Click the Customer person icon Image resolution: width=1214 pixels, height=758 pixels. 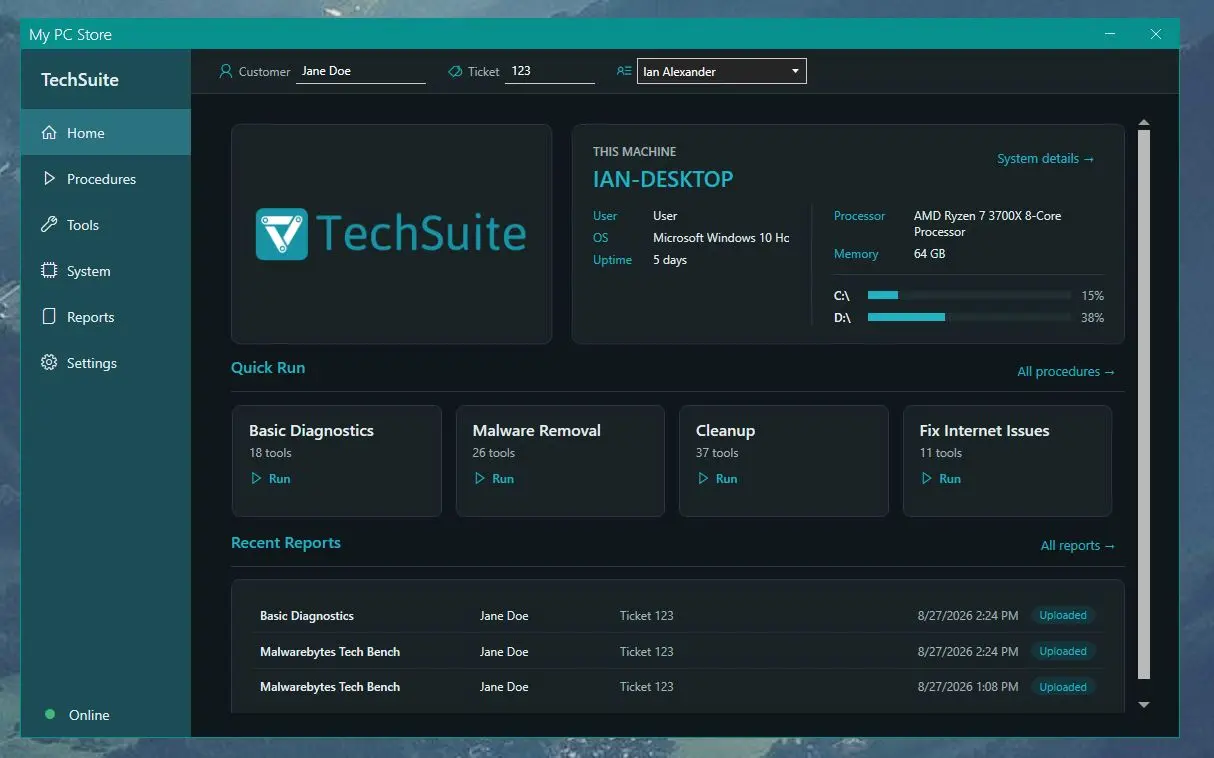(226, 71)
